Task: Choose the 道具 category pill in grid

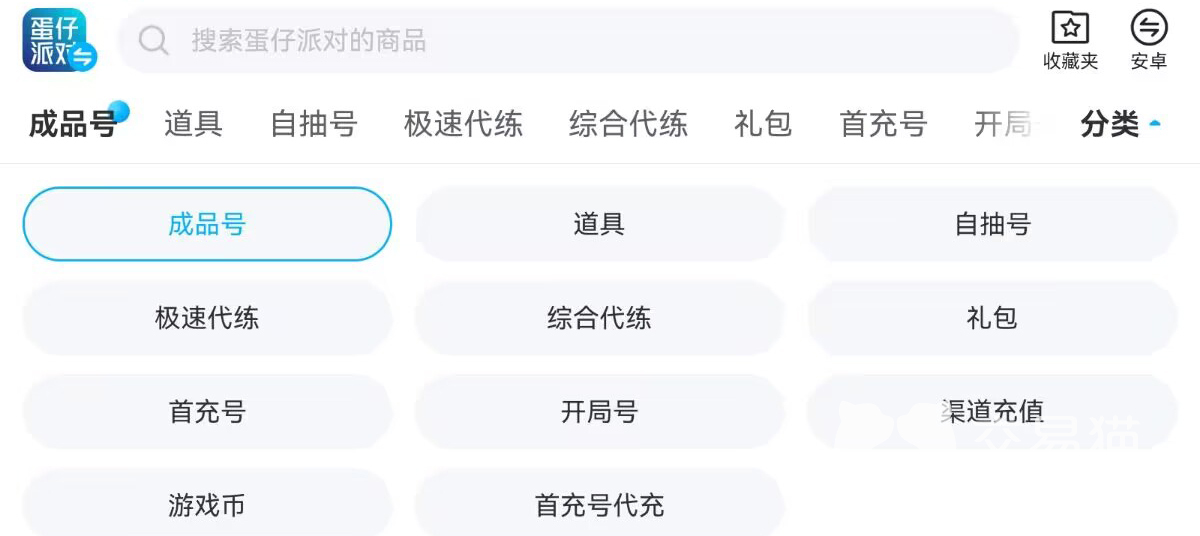Action: point(599,224)
